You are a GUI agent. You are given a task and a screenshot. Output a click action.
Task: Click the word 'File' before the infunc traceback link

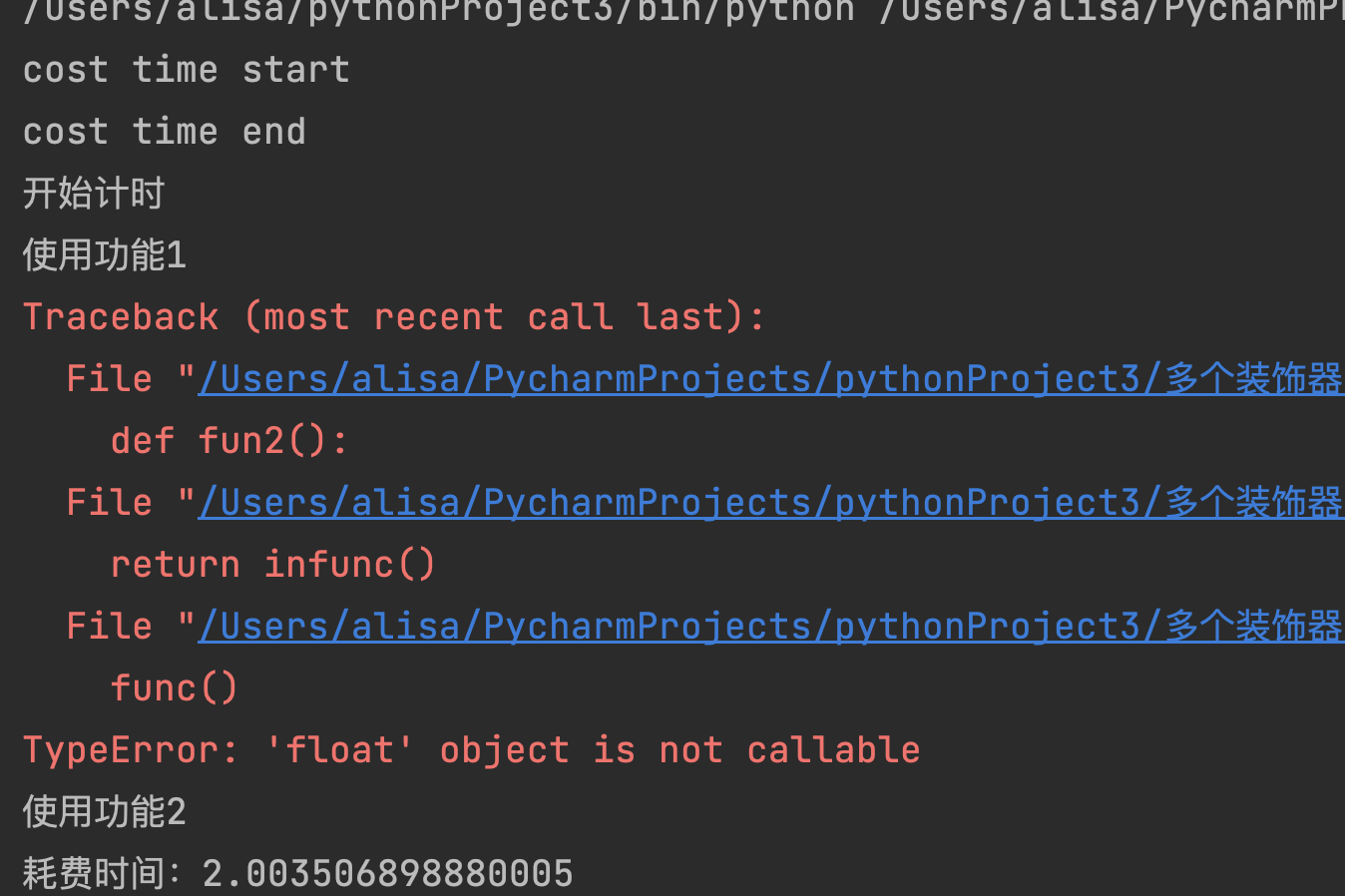(110, 503)
